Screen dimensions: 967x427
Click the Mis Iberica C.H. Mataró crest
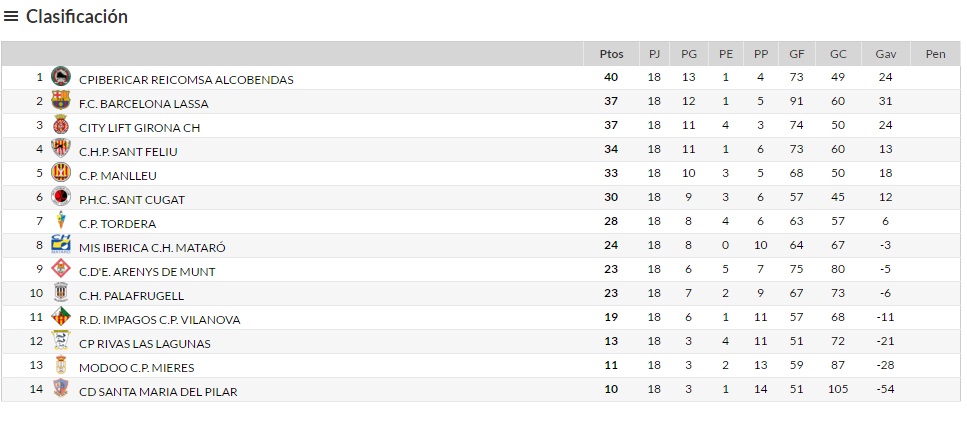pos(61,245)
